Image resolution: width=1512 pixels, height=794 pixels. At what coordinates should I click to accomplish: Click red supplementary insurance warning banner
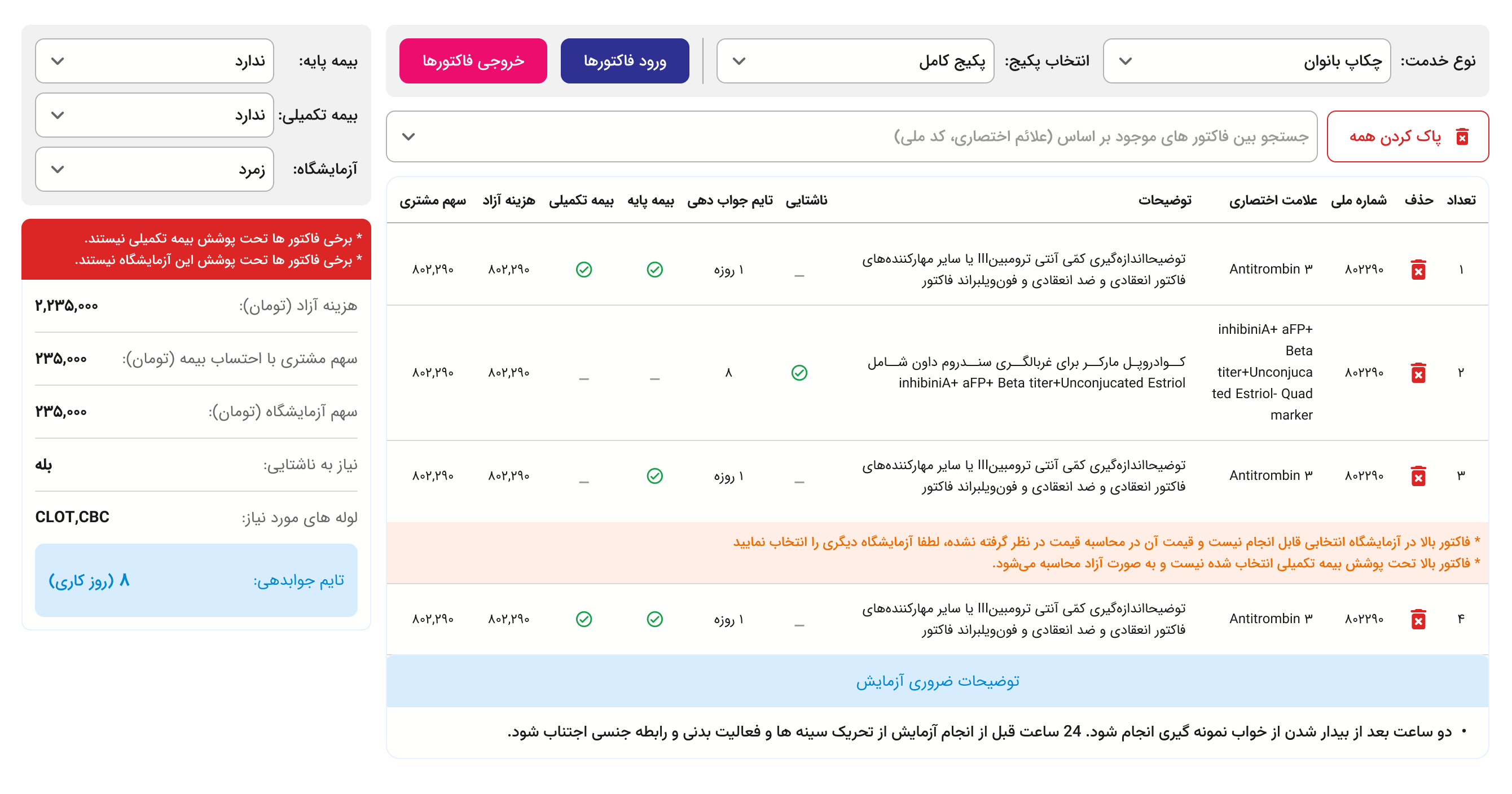click(196, 249)
